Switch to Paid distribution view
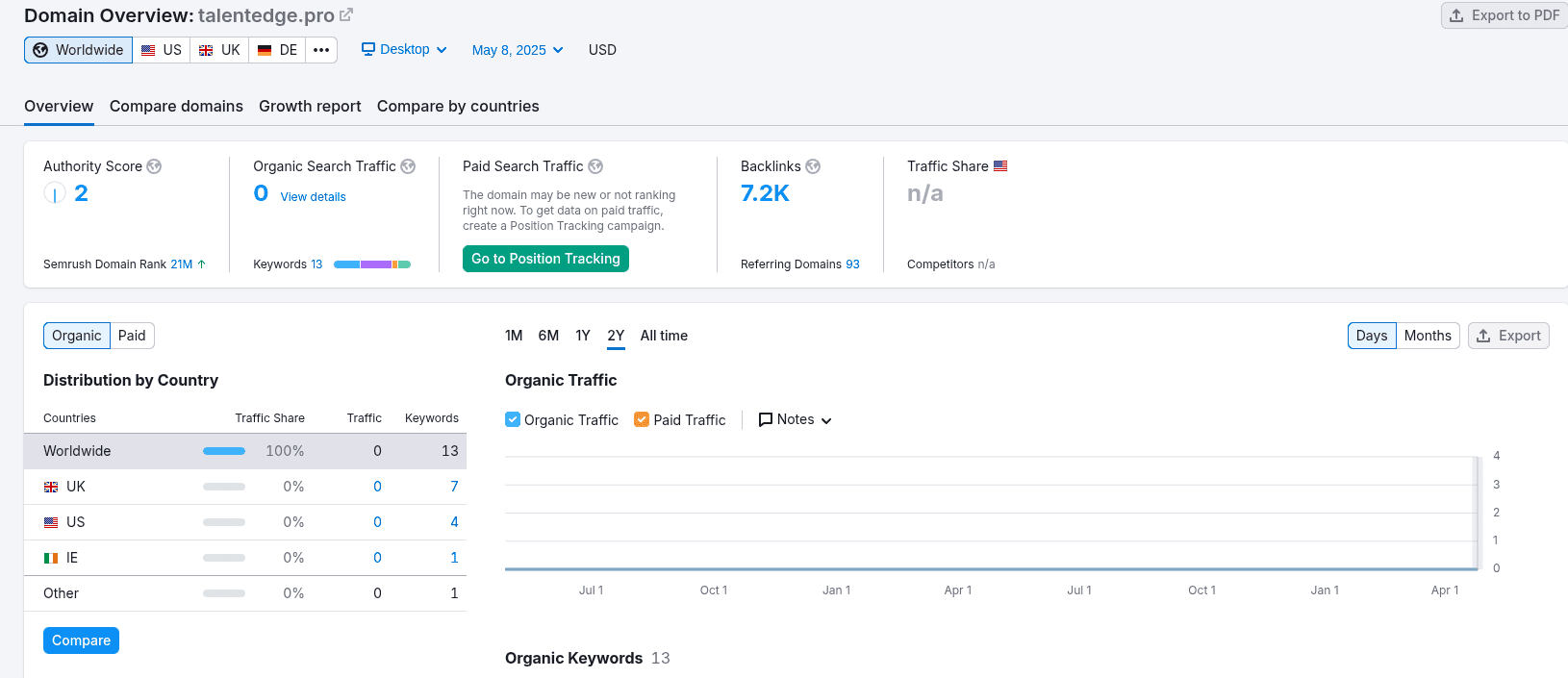 [x=132, y=336]
